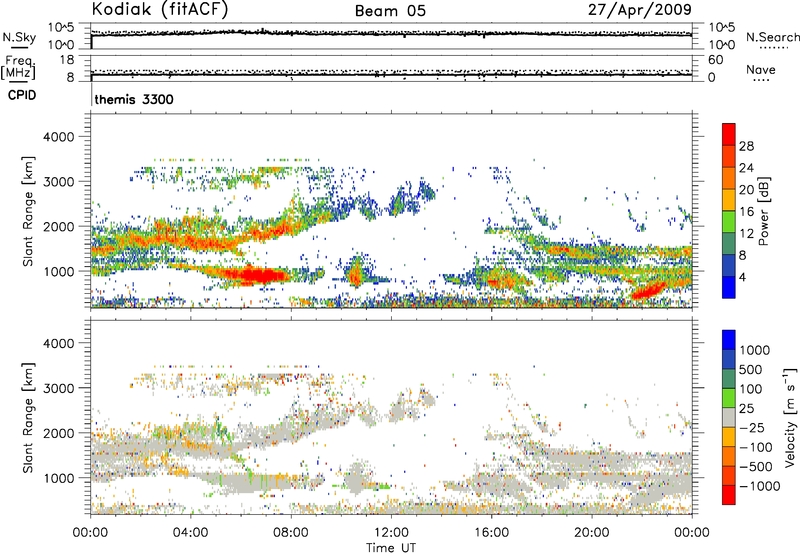
Task: Click the "themis 3300" CPID text
Action: click(x=134, y=99)
